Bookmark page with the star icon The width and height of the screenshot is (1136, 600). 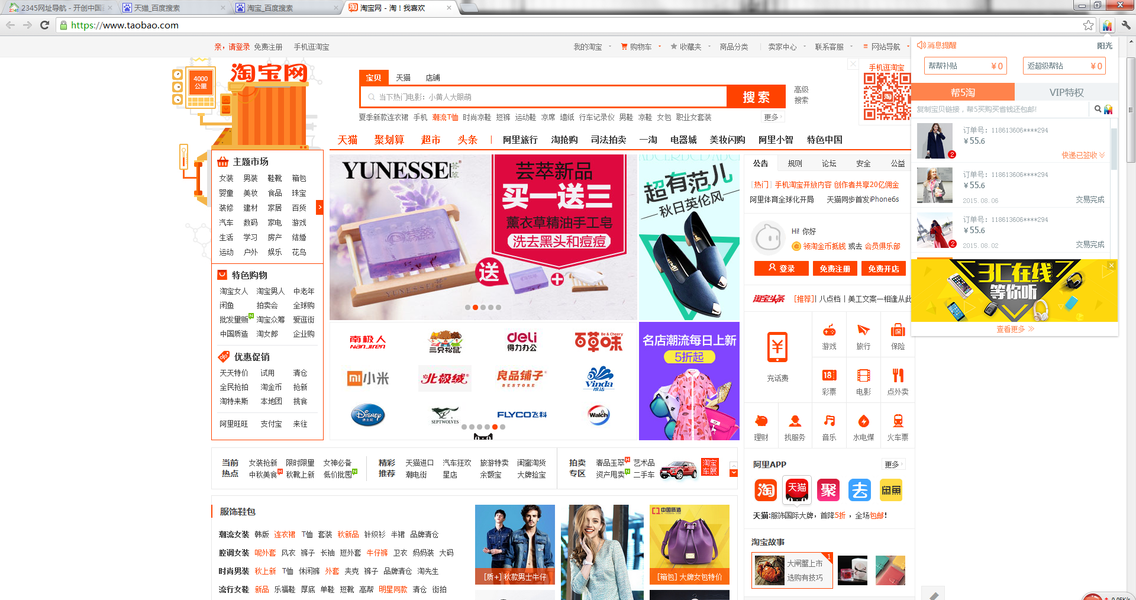pos(1088,25)
